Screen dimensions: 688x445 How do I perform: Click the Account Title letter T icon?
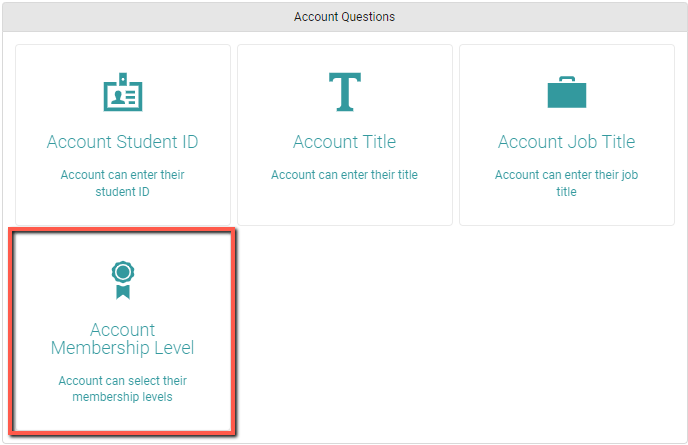(345, 92)
